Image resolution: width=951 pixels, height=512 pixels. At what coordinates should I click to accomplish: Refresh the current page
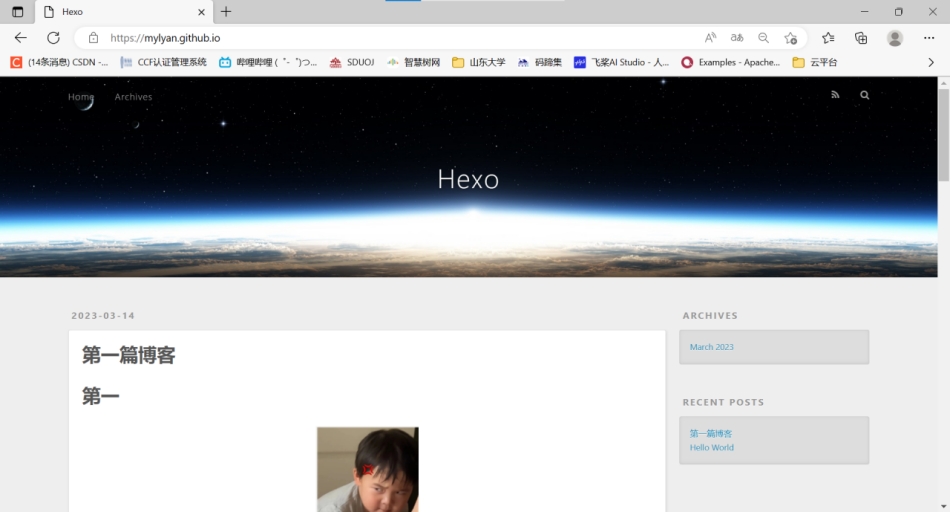coord(53,38)
